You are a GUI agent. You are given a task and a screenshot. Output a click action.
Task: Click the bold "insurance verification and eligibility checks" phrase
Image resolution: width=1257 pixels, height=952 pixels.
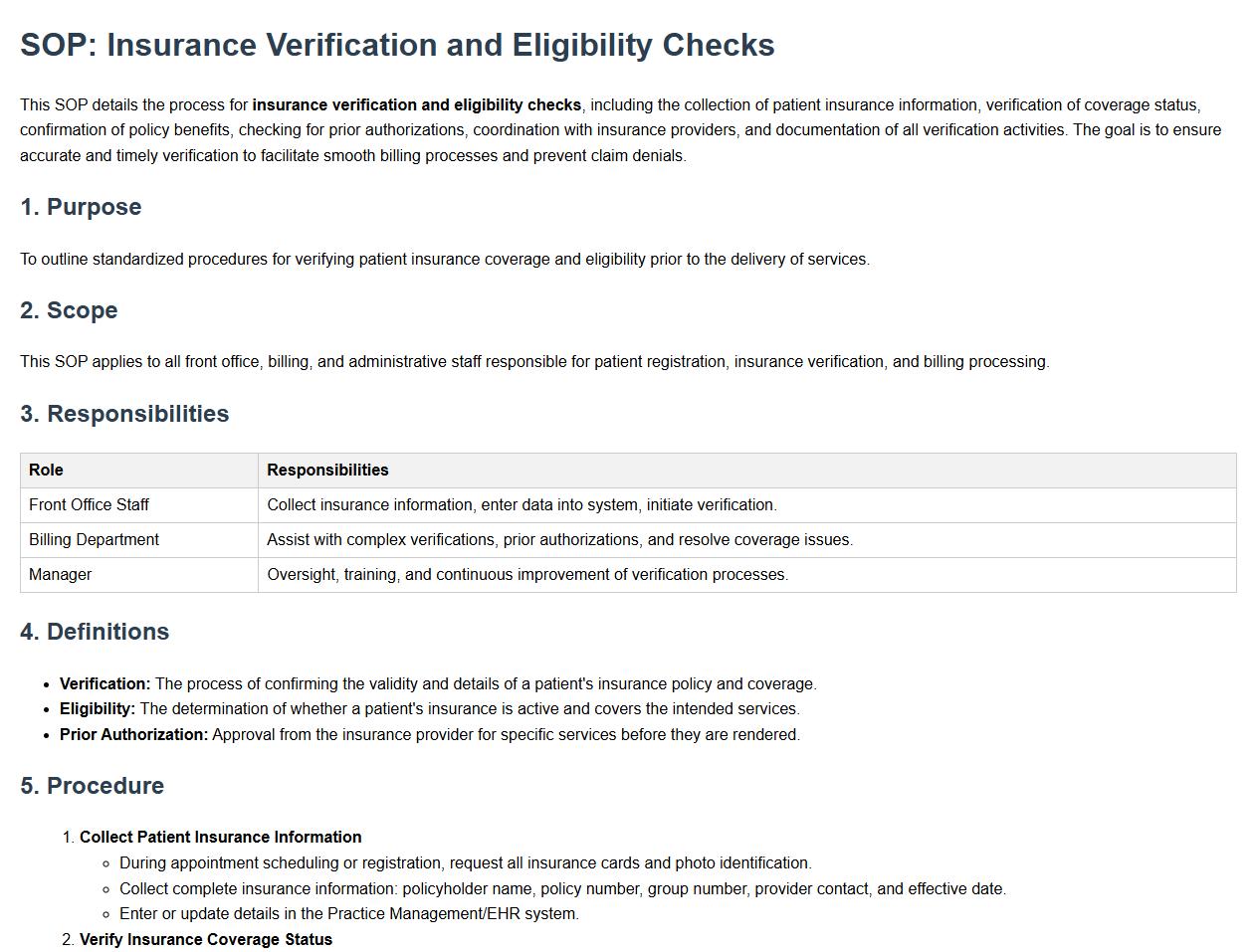tap(416, 105)
